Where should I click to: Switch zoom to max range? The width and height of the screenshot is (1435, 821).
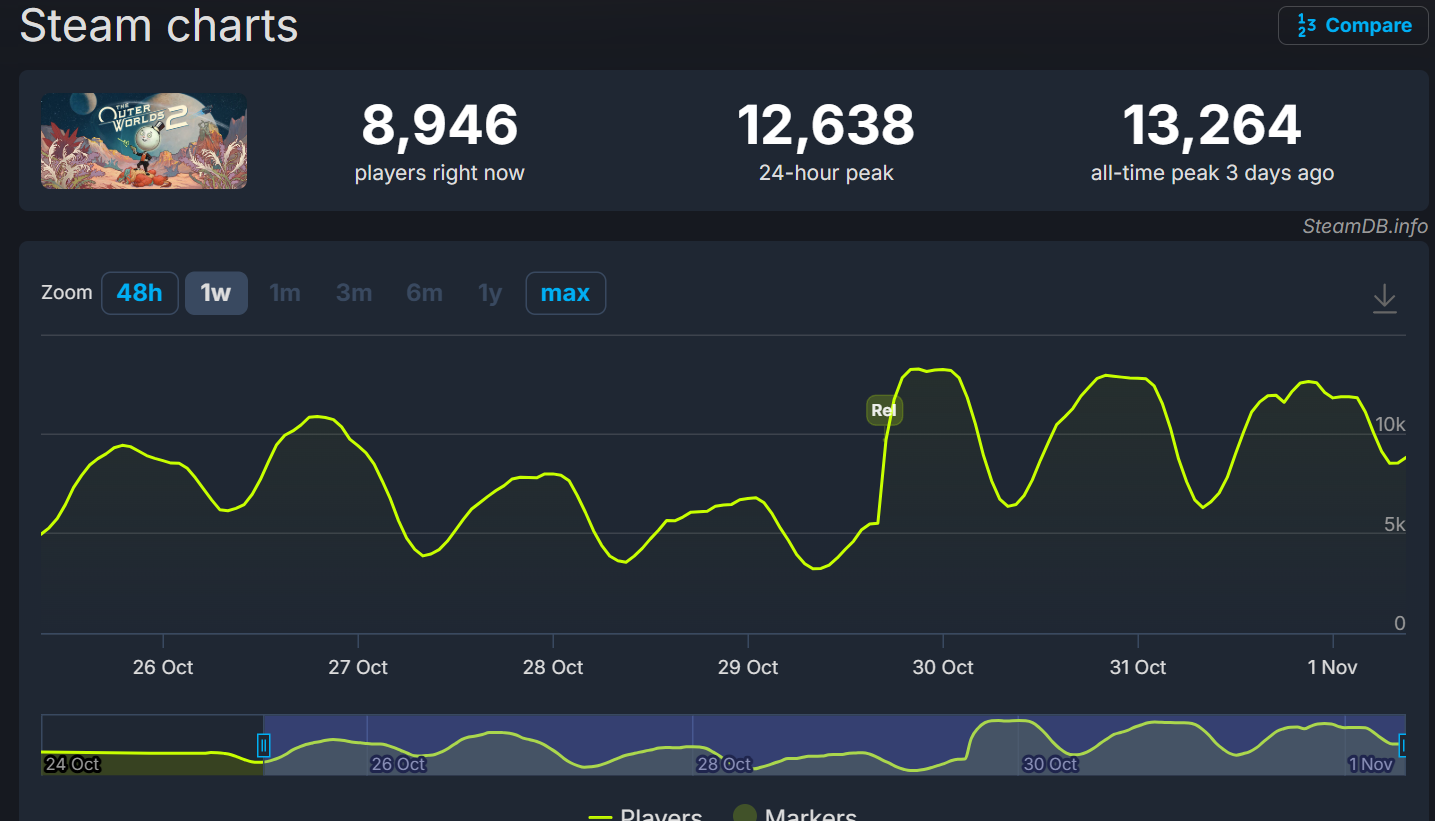click(565, 293)
